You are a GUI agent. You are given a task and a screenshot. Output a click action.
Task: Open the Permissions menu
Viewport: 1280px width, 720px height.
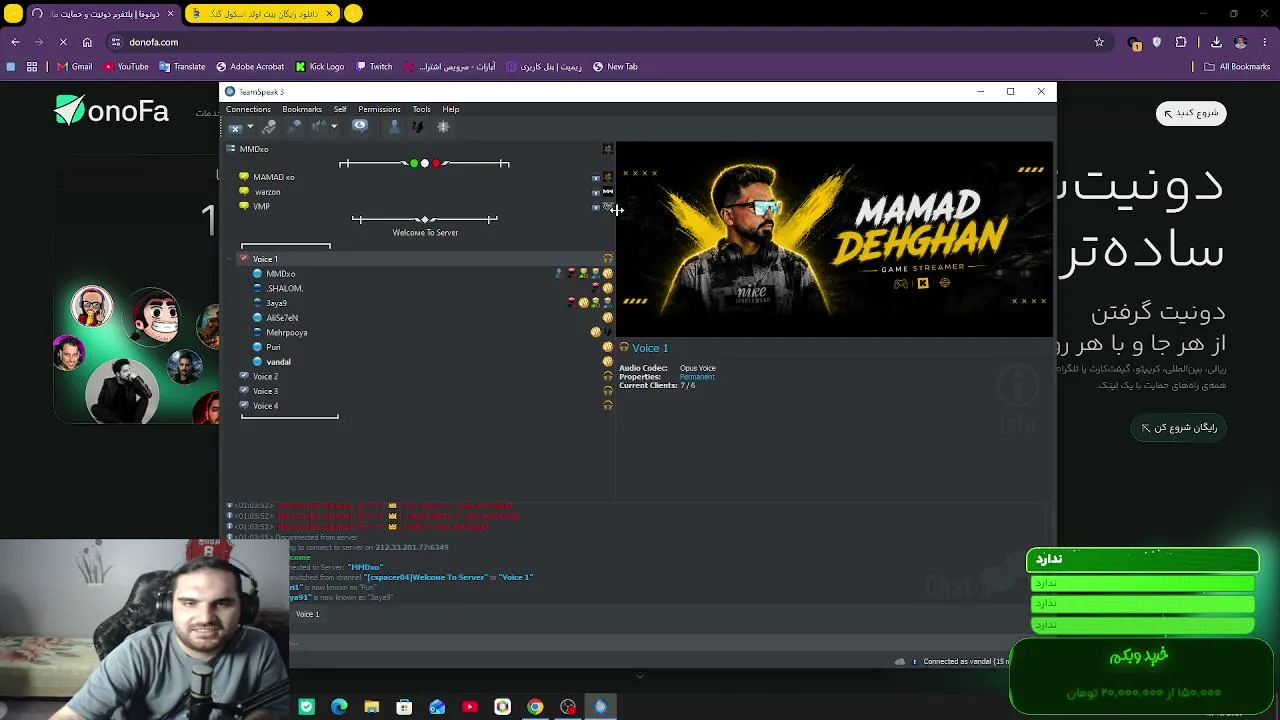(379, 109)
